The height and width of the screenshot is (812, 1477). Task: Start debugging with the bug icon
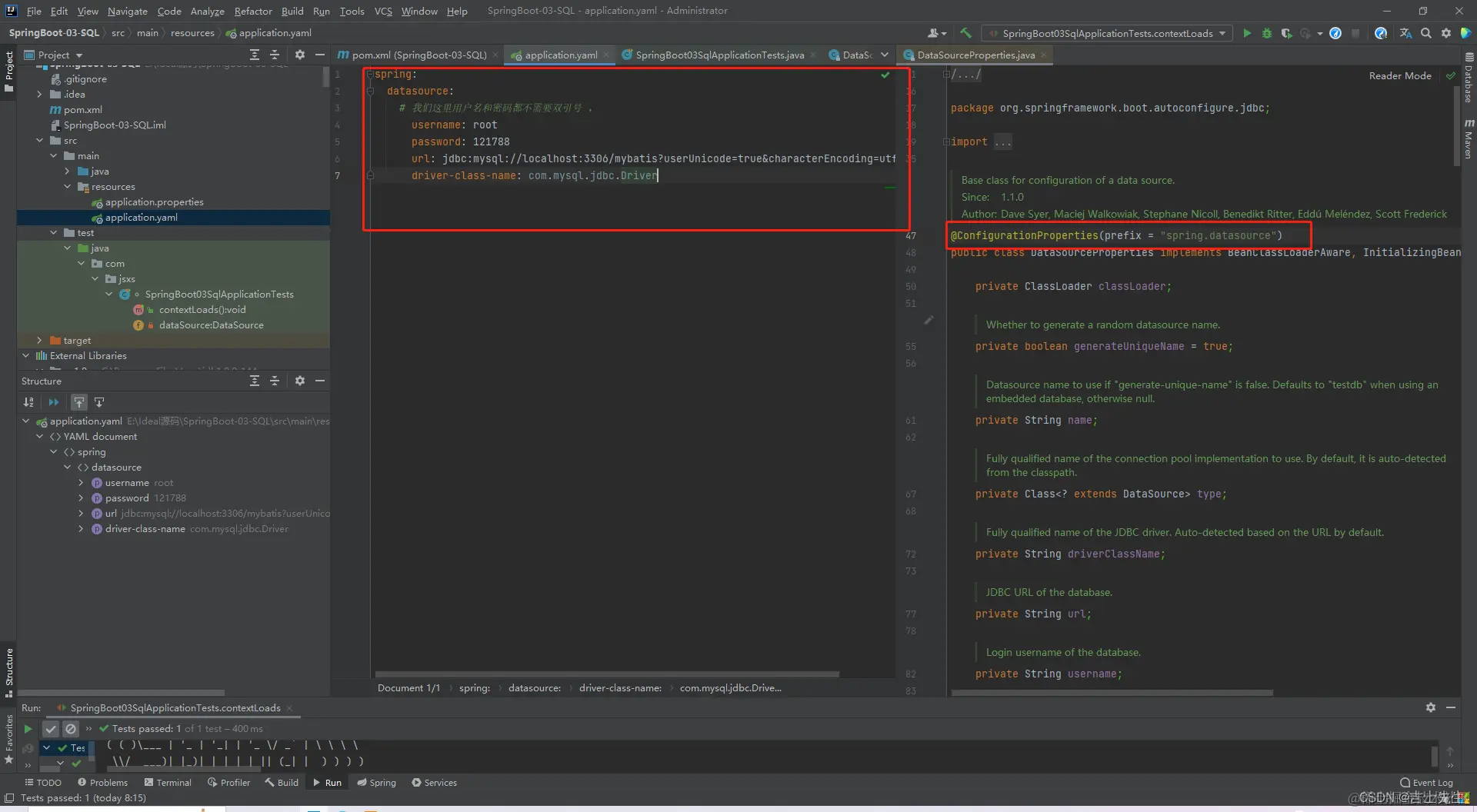click(x=1266, y=33)
